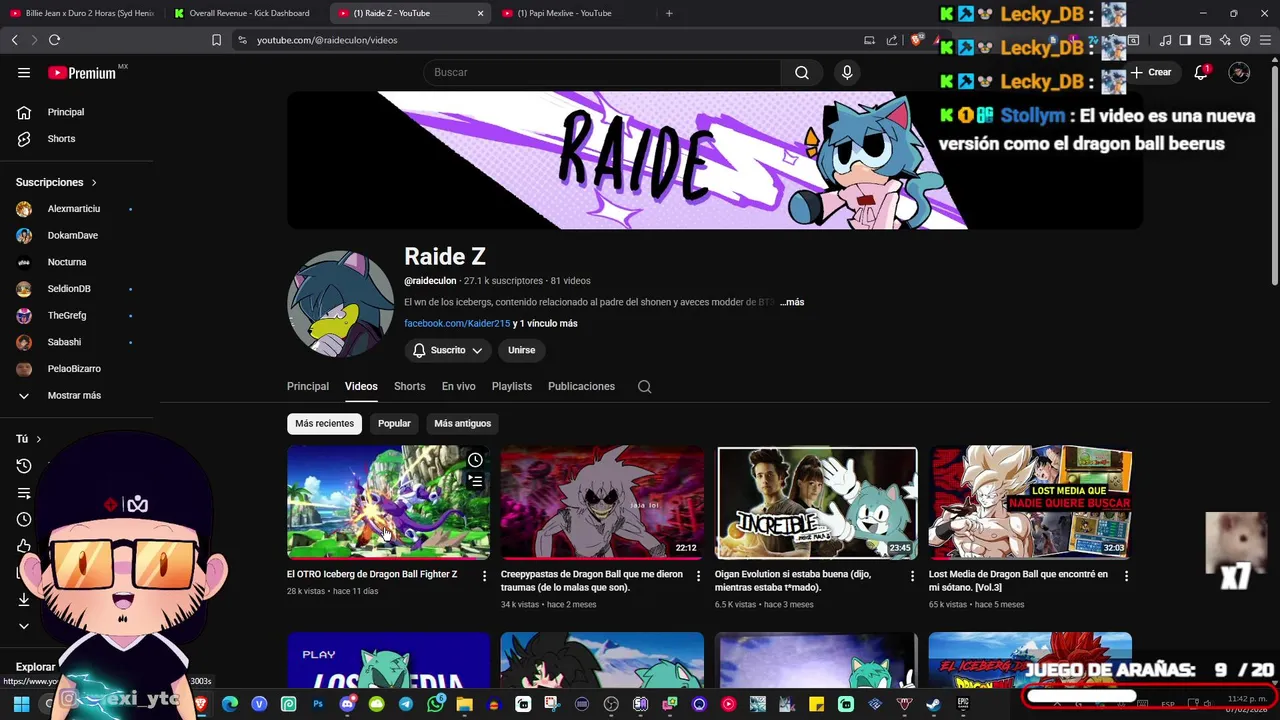
Task: Add first video to queue
Action: tap(475, 482)
